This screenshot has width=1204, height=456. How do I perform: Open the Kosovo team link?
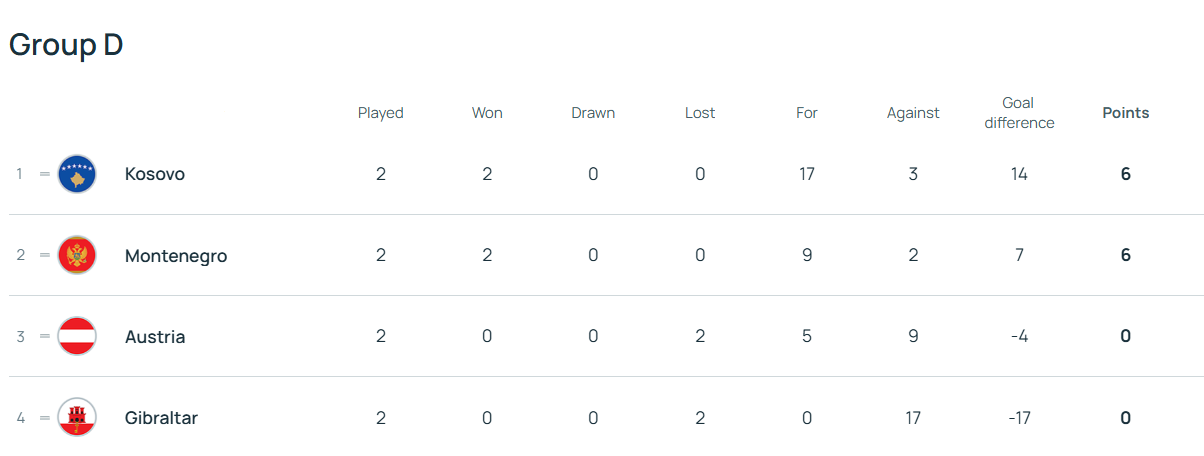(x=155, y=174)
